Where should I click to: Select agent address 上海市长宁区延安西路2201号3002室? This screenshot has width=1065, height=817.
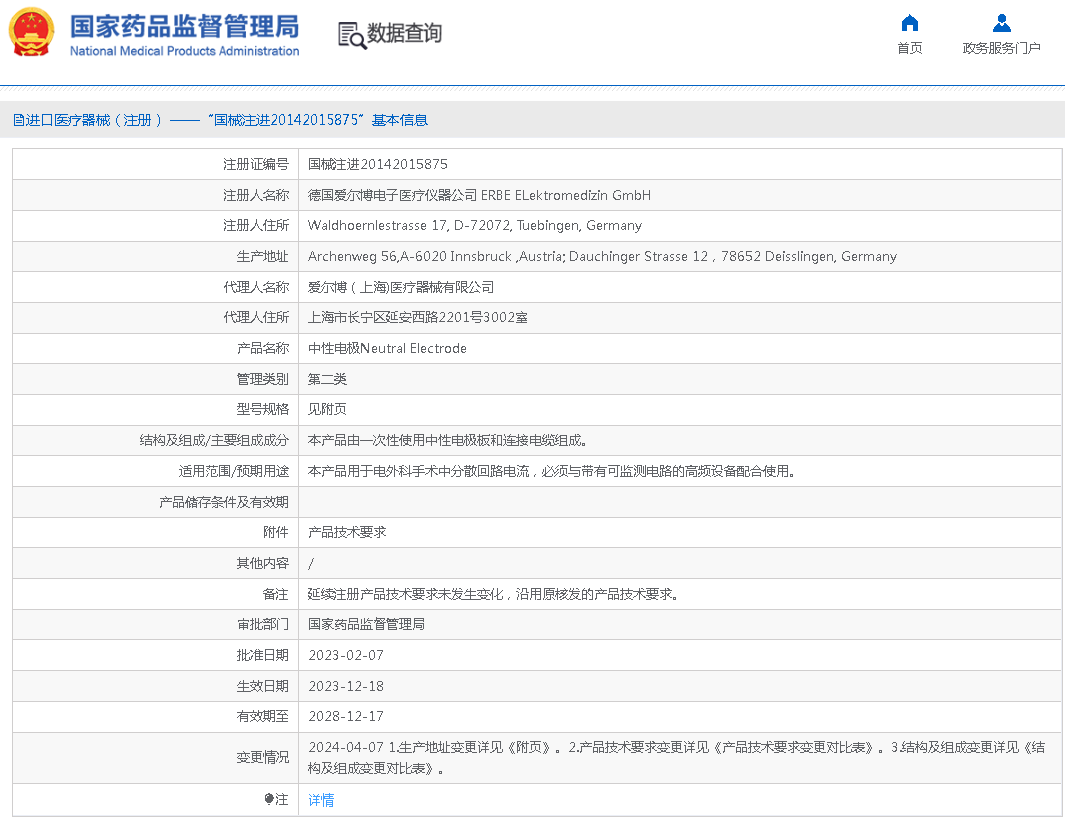point(418,318)
